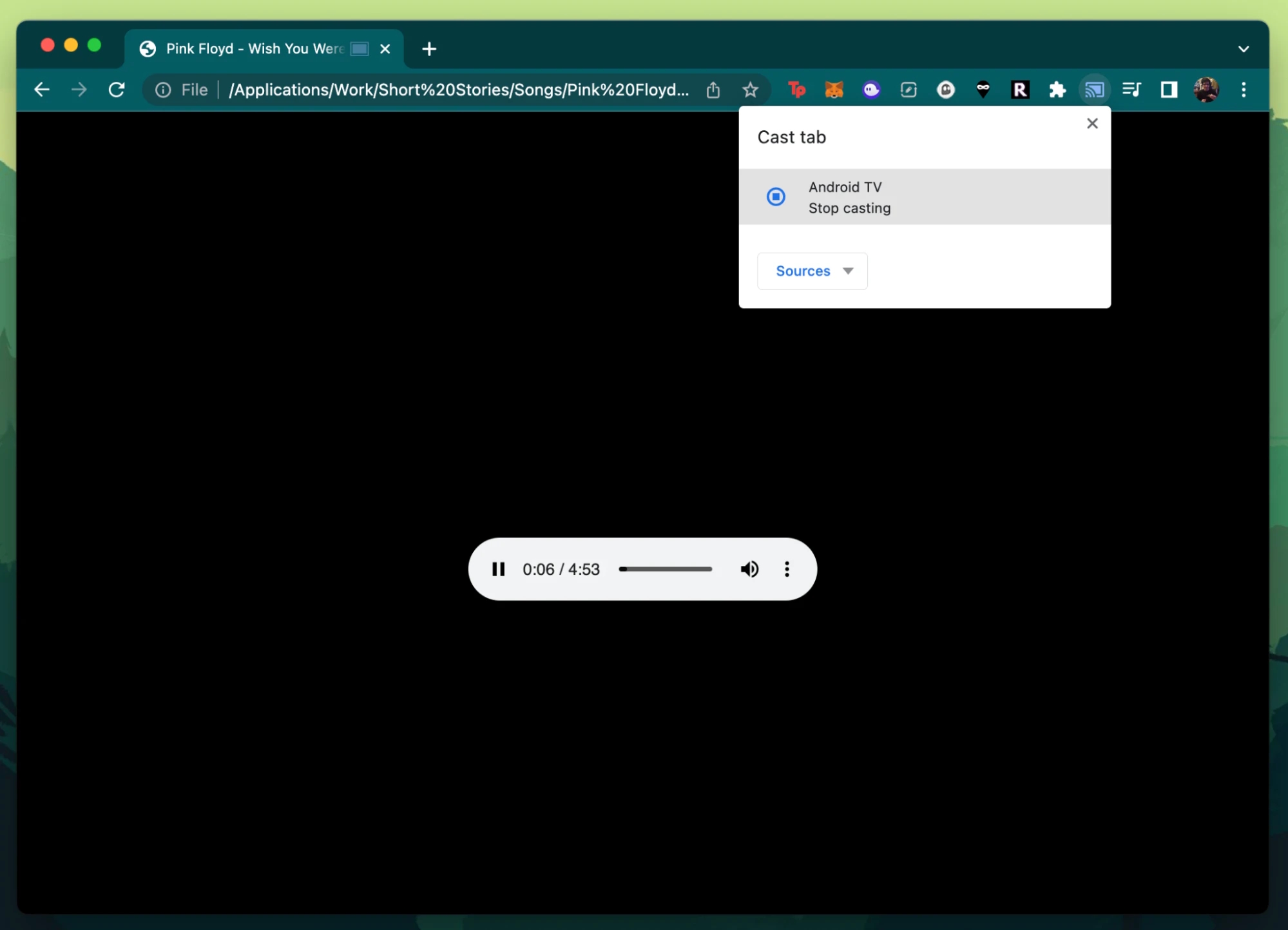Click the share icon in address bar

point(713,90)
